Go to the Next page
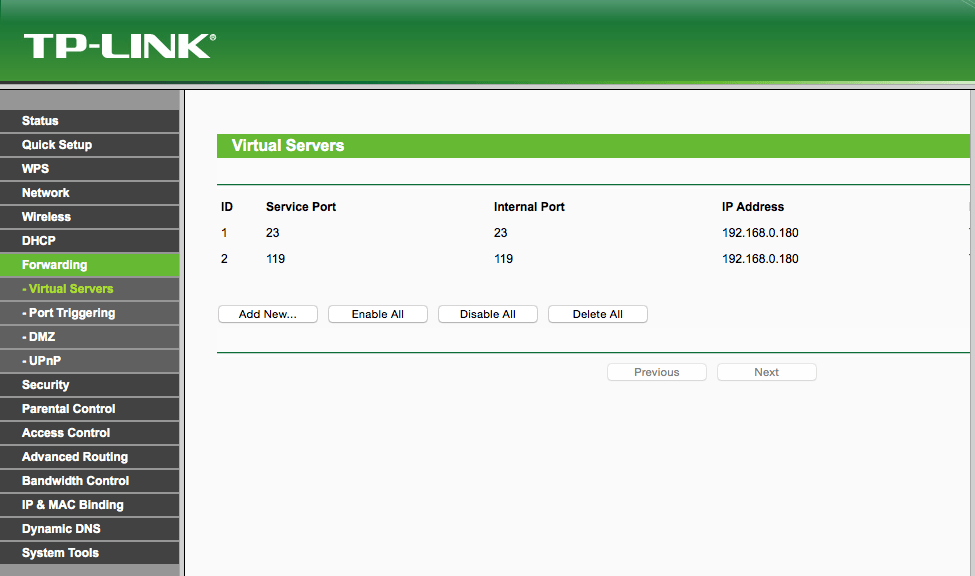This screenshot has height=576, width=975. (x=766, y=371)
